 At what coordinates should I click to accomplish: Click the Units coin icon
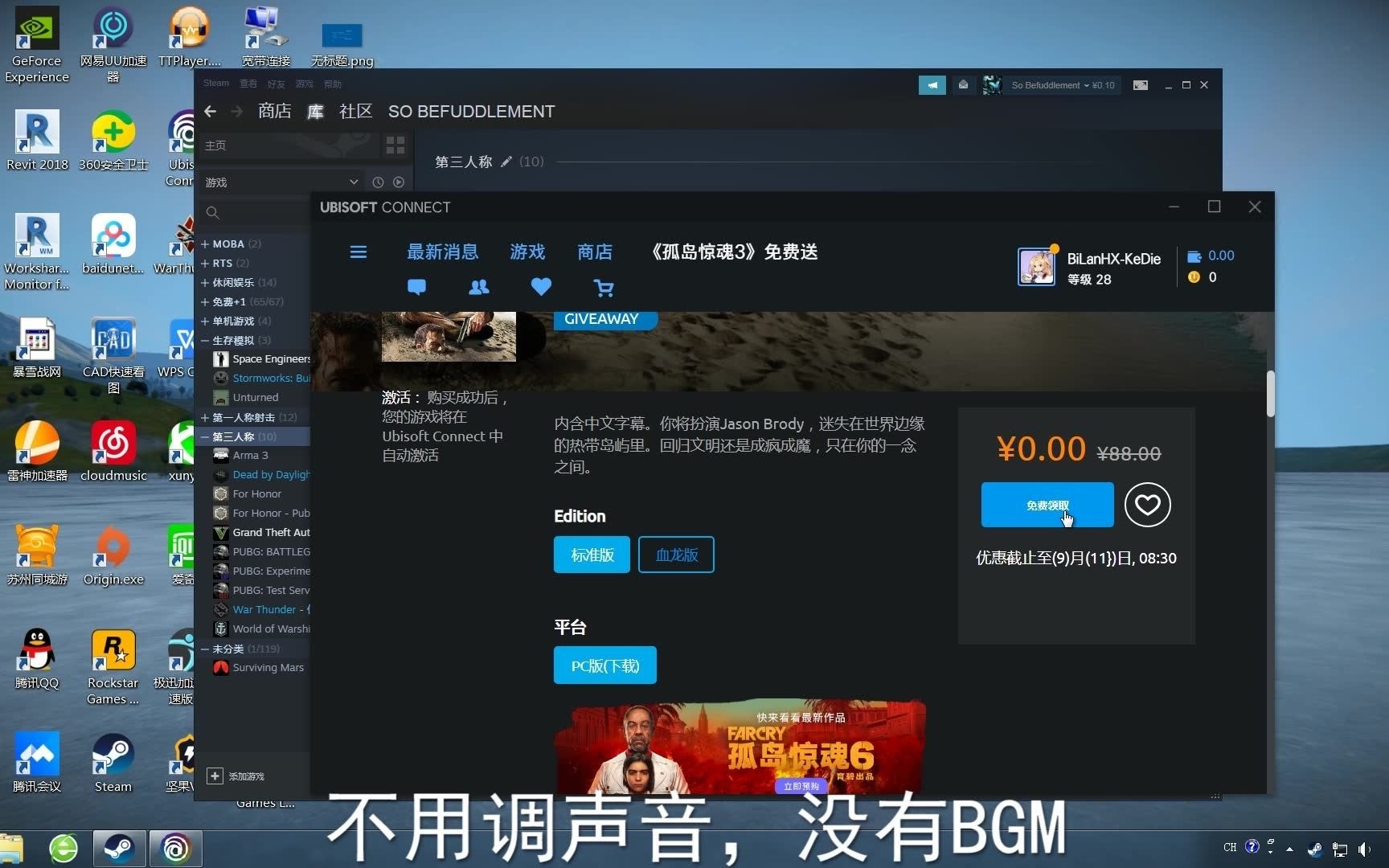pyautogui.click(x=1194, y=277)
